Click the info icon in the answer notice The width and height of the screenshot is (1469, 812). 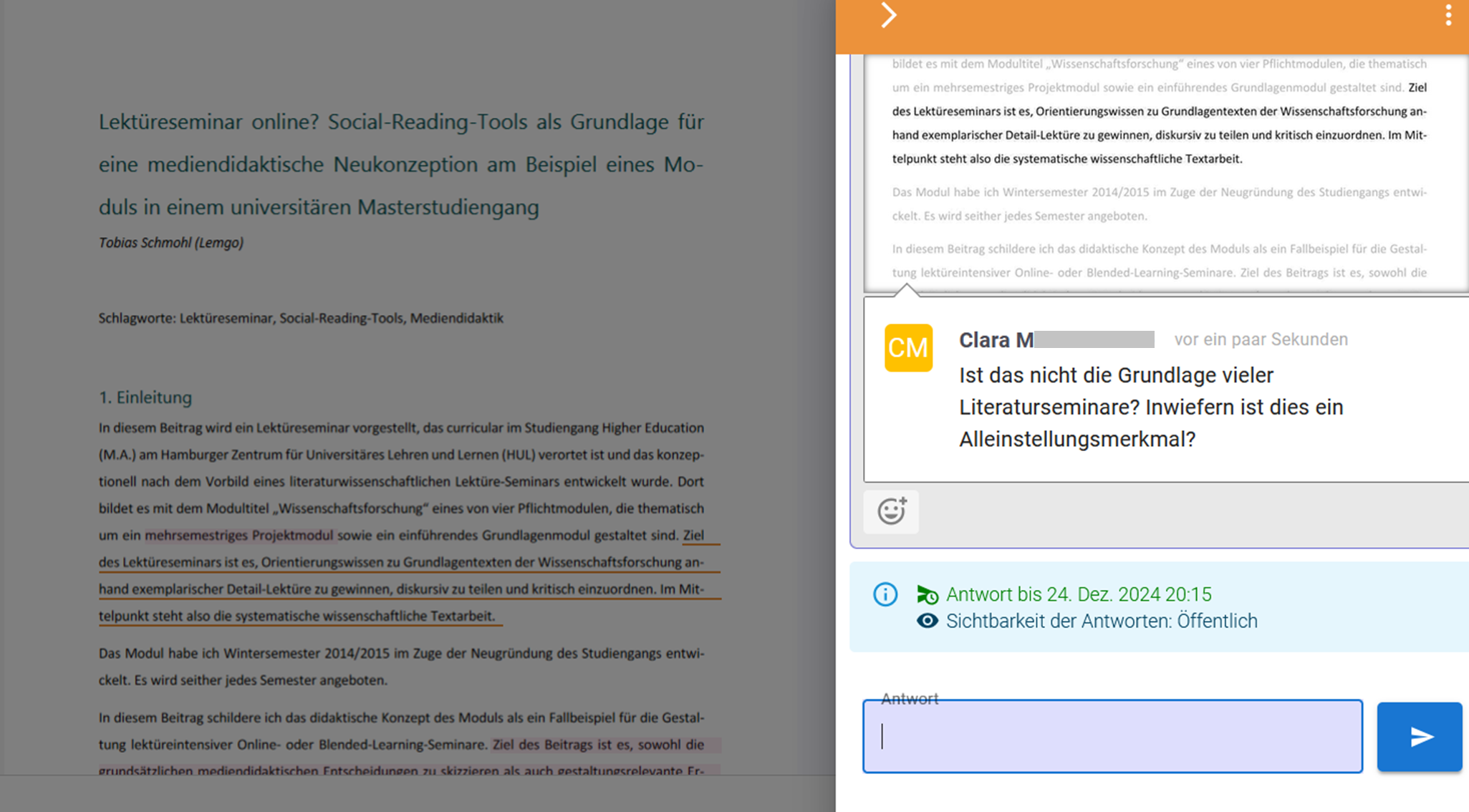(885, 594)
